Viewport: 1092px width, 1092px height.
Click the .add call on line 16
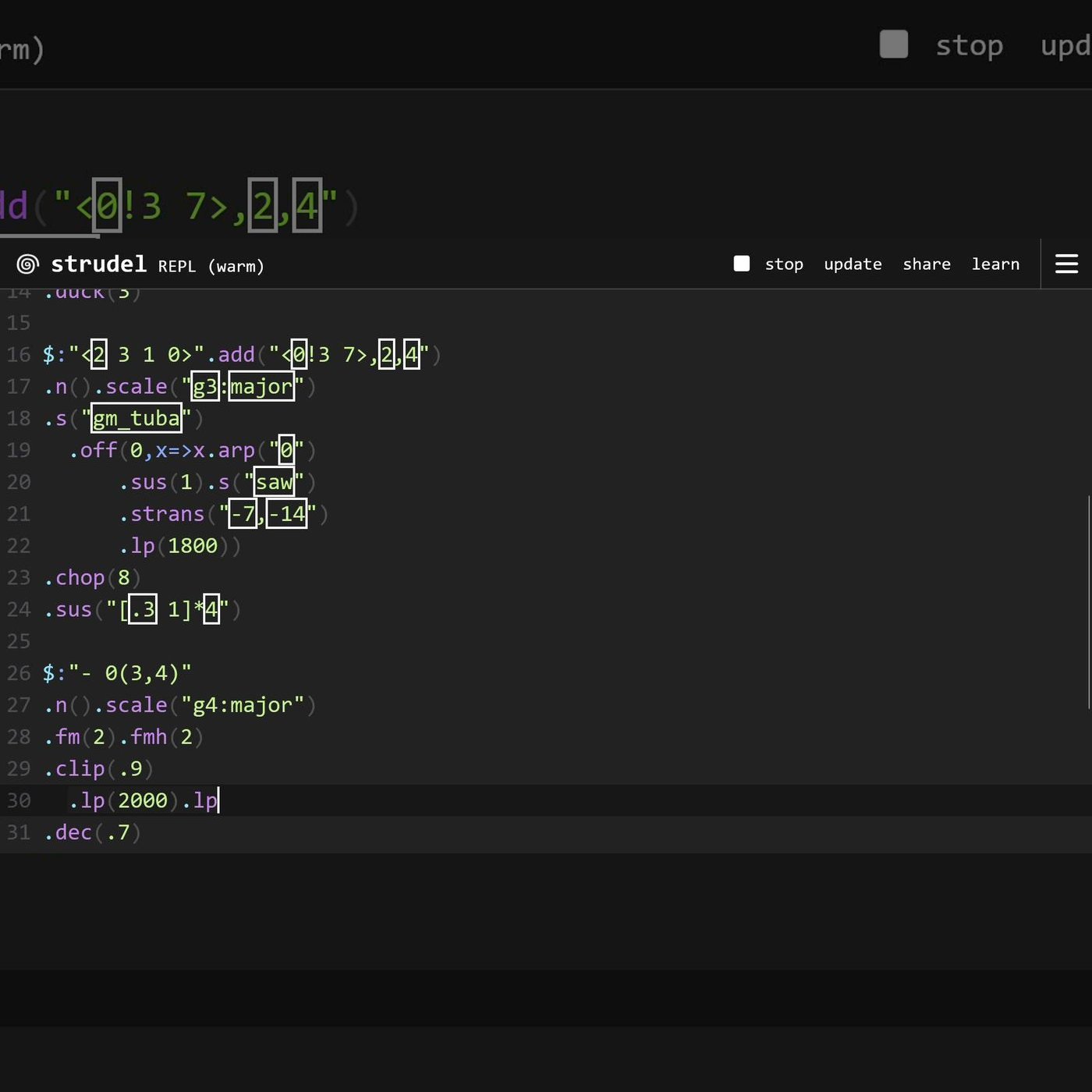(x=230, y=355)
